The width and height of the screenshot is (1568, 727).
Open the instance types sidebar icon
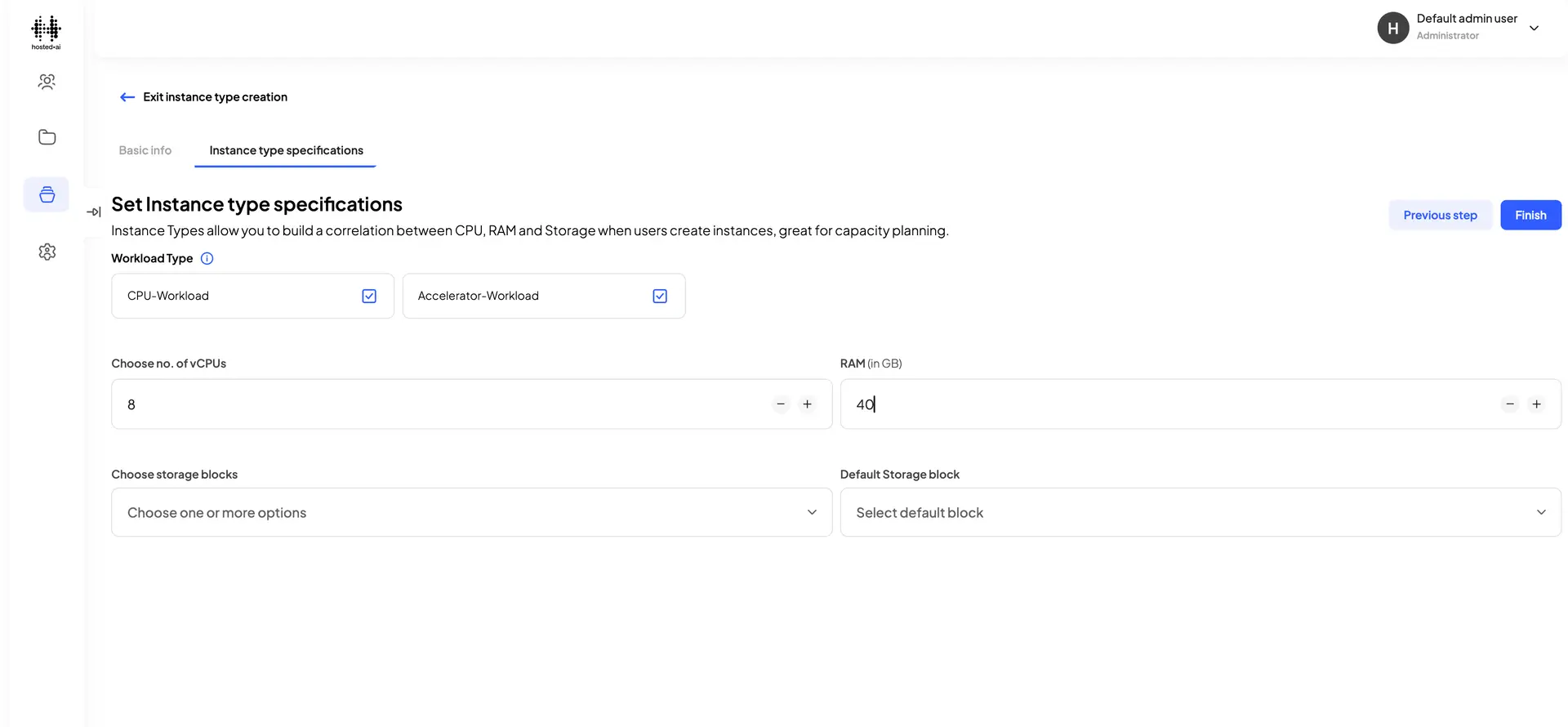(x=47, y=194)
